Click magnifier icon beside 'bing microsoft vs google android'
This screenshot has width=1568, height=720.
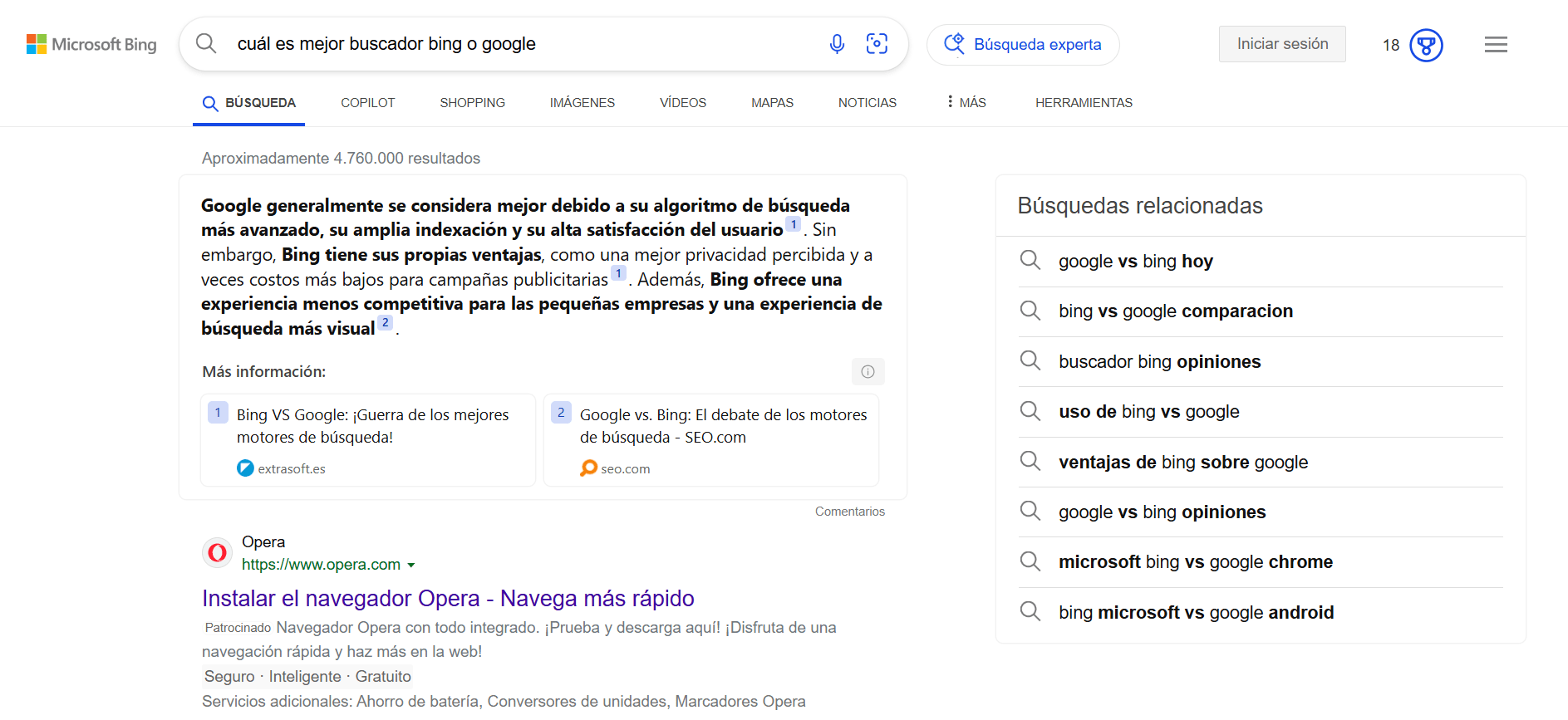click(1030, 611)
